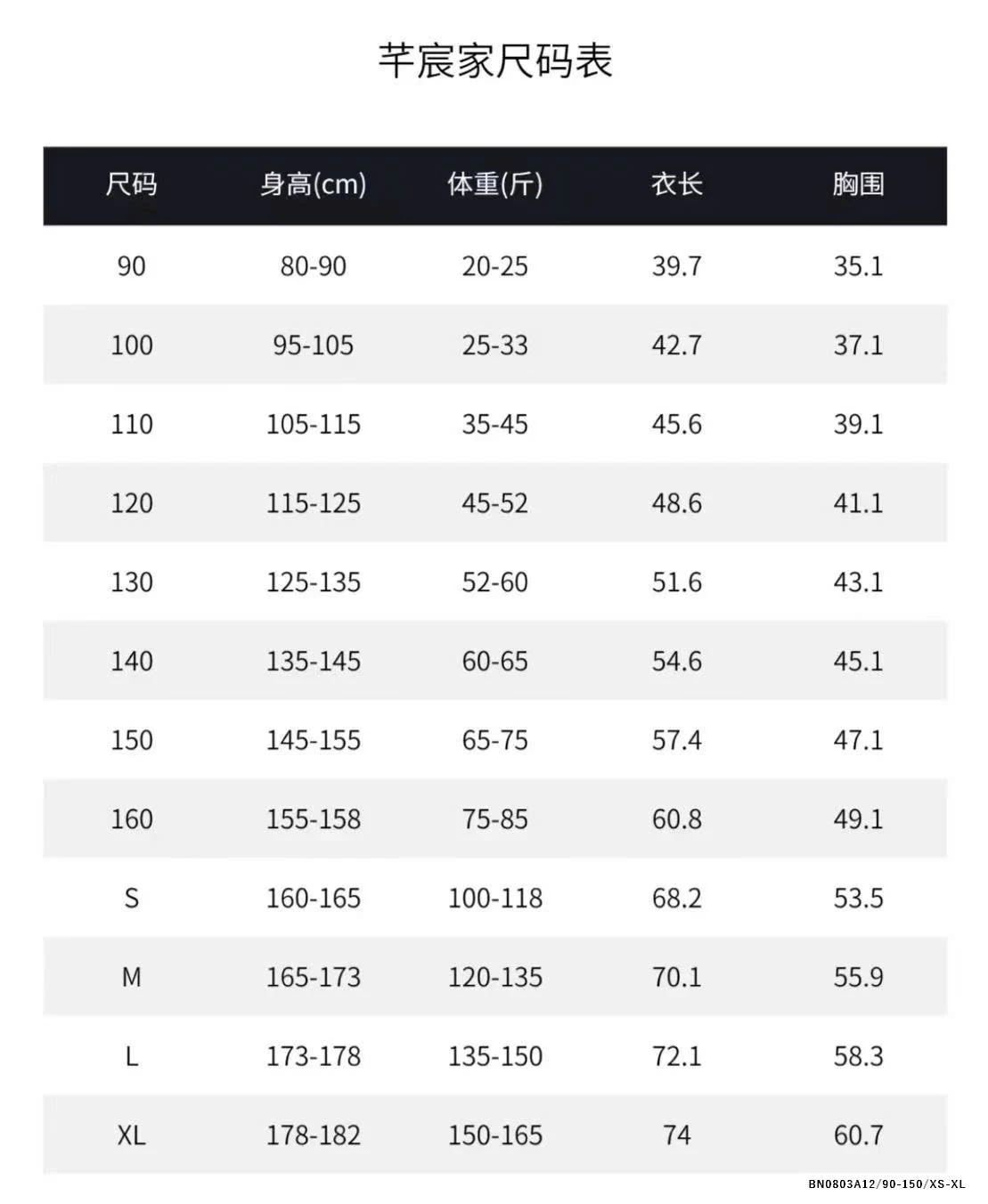Click the 芊宸家尺码表 title
This screenshot has width=988, height=1204.
point(495,61)
